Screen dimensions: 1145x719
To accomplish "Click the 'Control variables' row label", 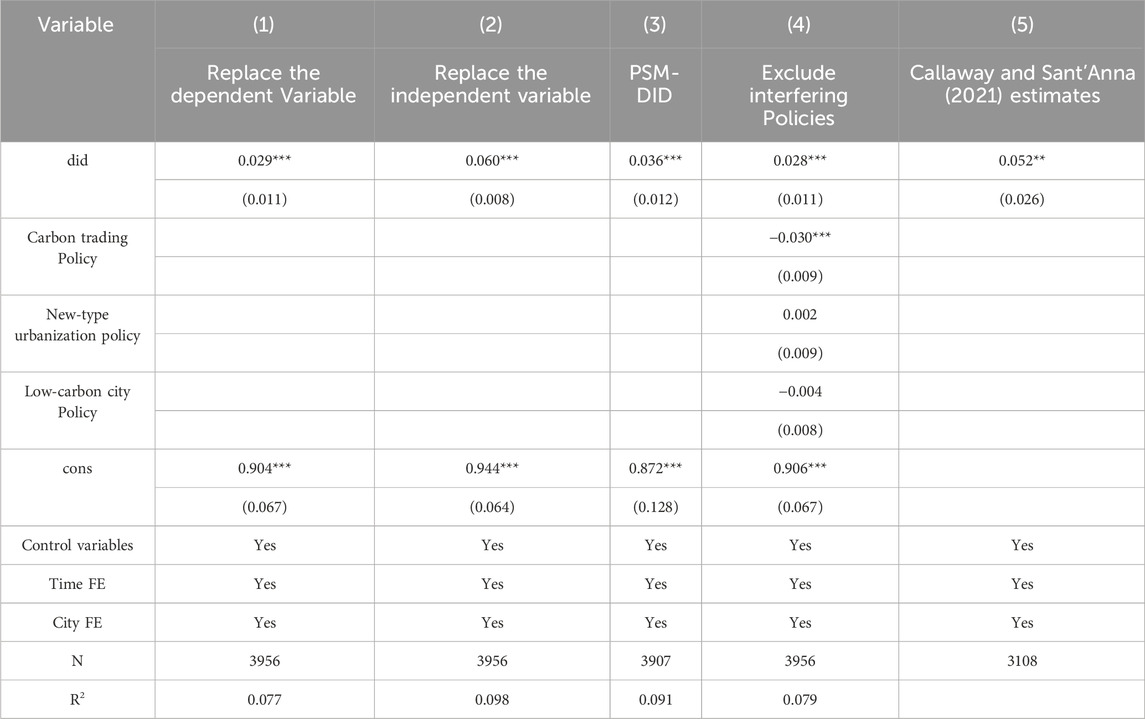I will click(x=77, y=545).
